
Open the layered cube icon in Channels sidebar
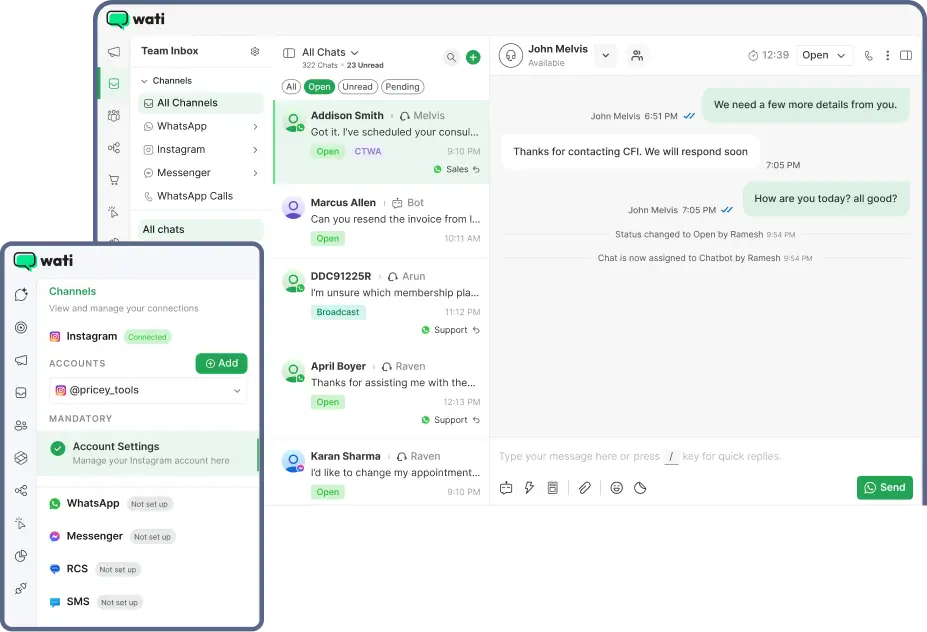(x=21, y=458)
